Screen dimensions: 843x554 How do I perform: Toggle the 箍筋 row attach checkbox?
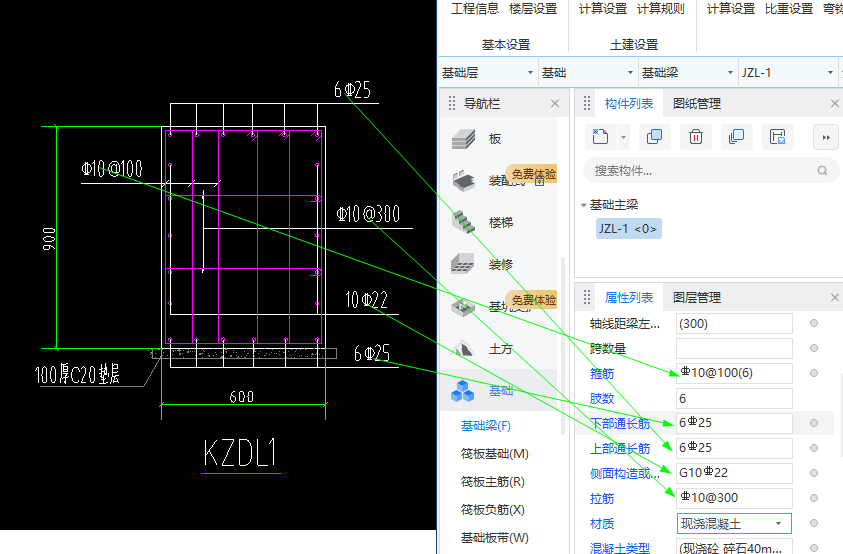pyautogui.click(x=813, y=373)
